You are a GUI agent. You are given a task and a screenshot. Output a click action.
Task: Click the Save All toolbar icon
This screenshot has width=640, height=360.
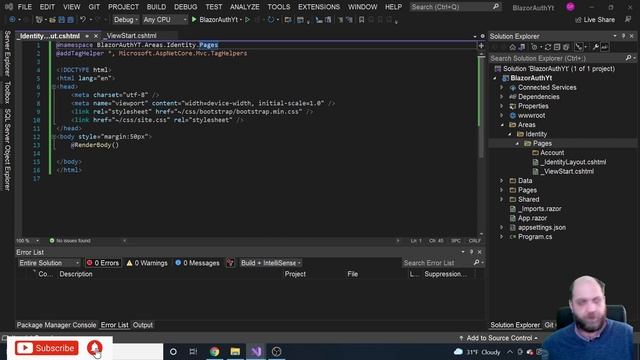[71, 19]
